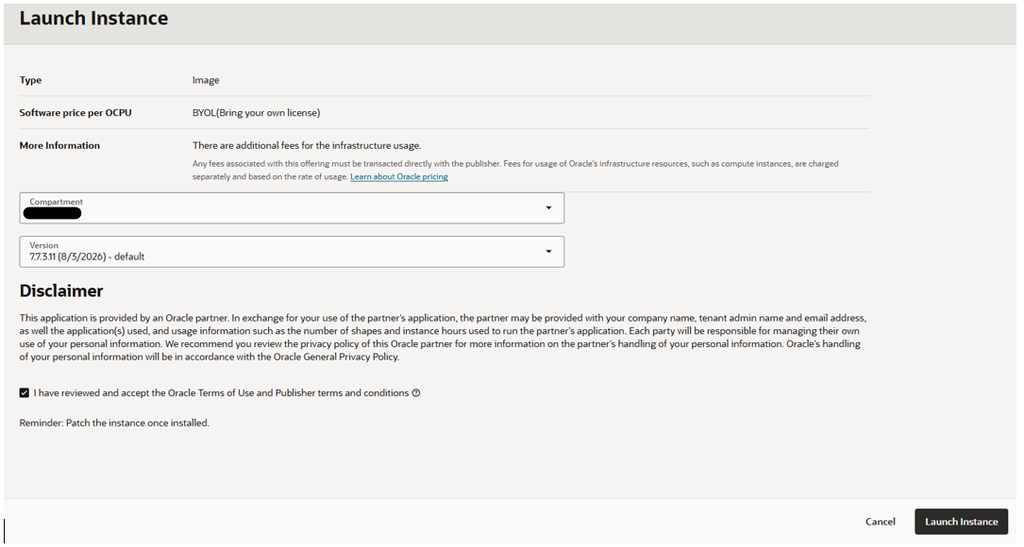Click the Disclaimer heading

point(61,291)
